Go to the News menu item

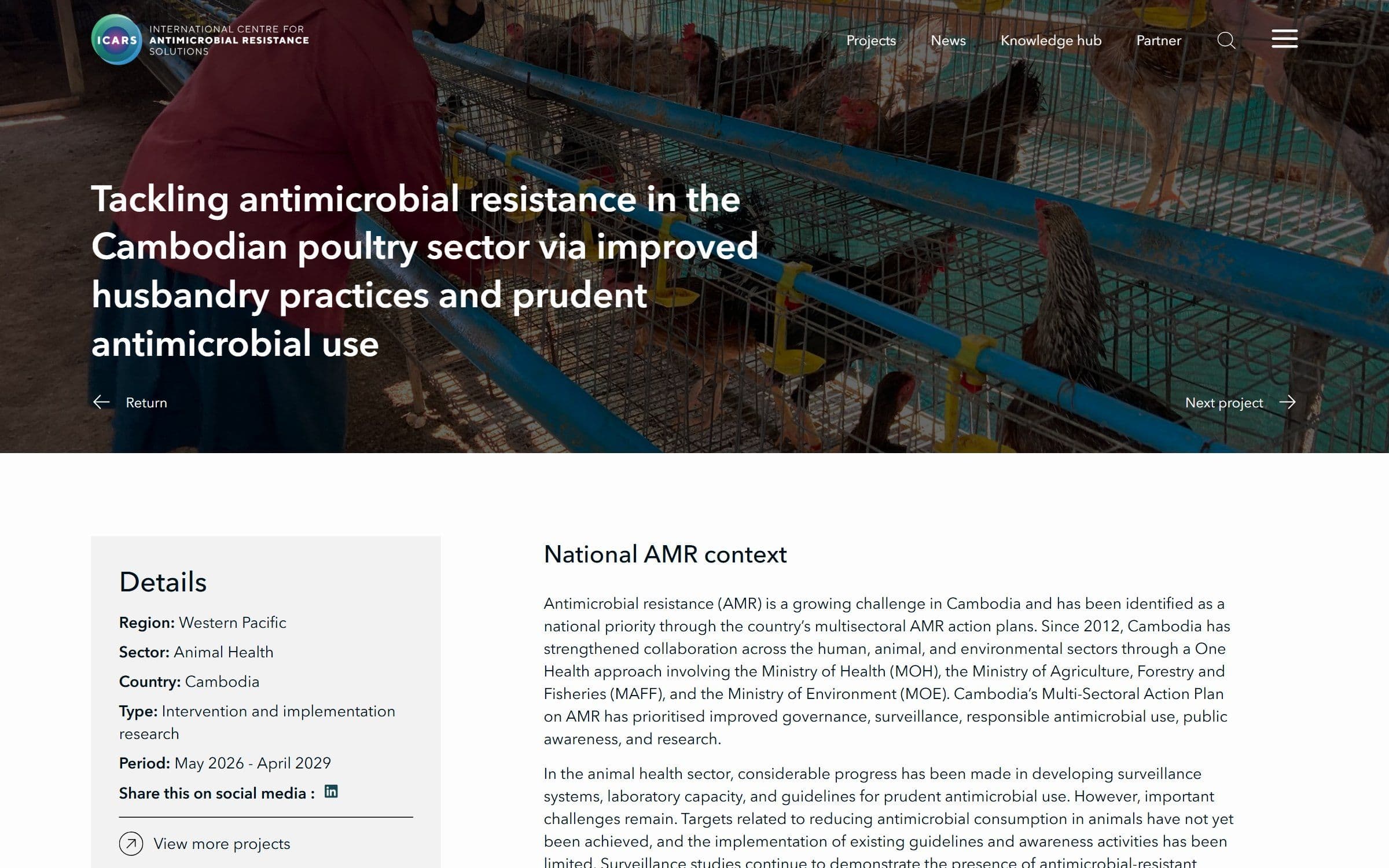pos(948,41)
